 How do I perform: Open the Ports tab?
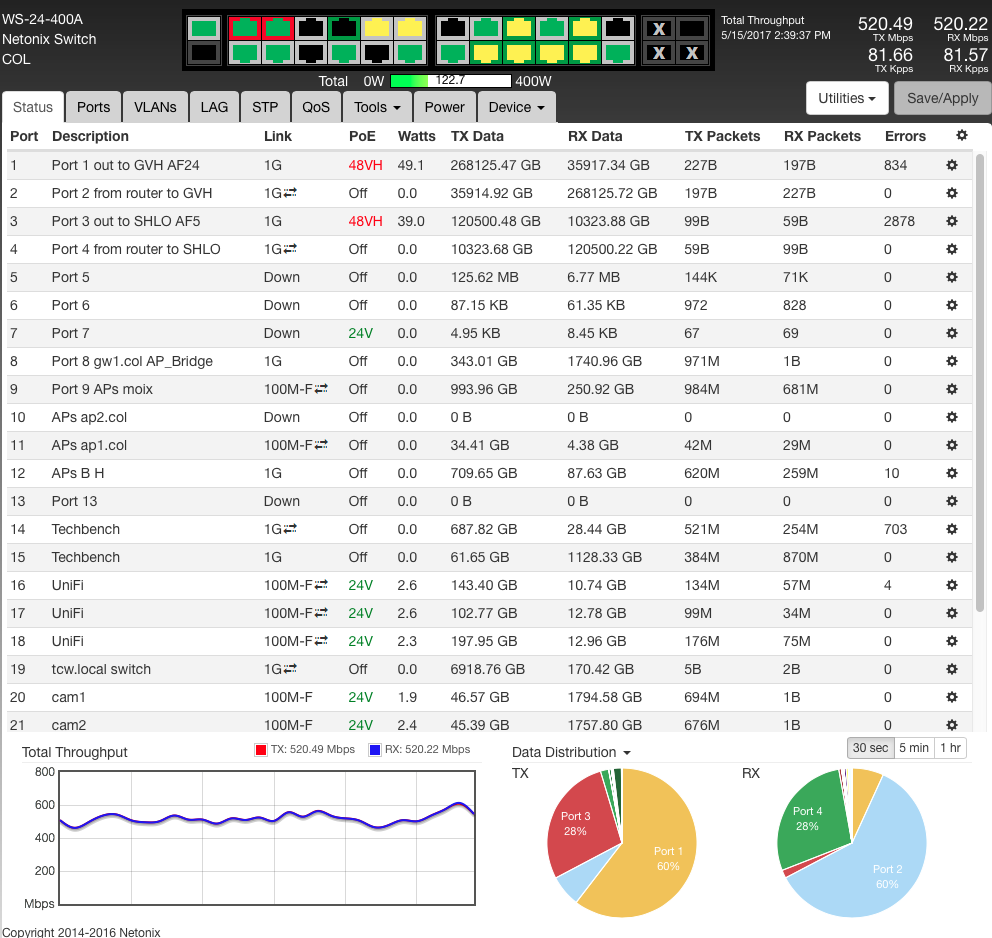click(94, 107)
